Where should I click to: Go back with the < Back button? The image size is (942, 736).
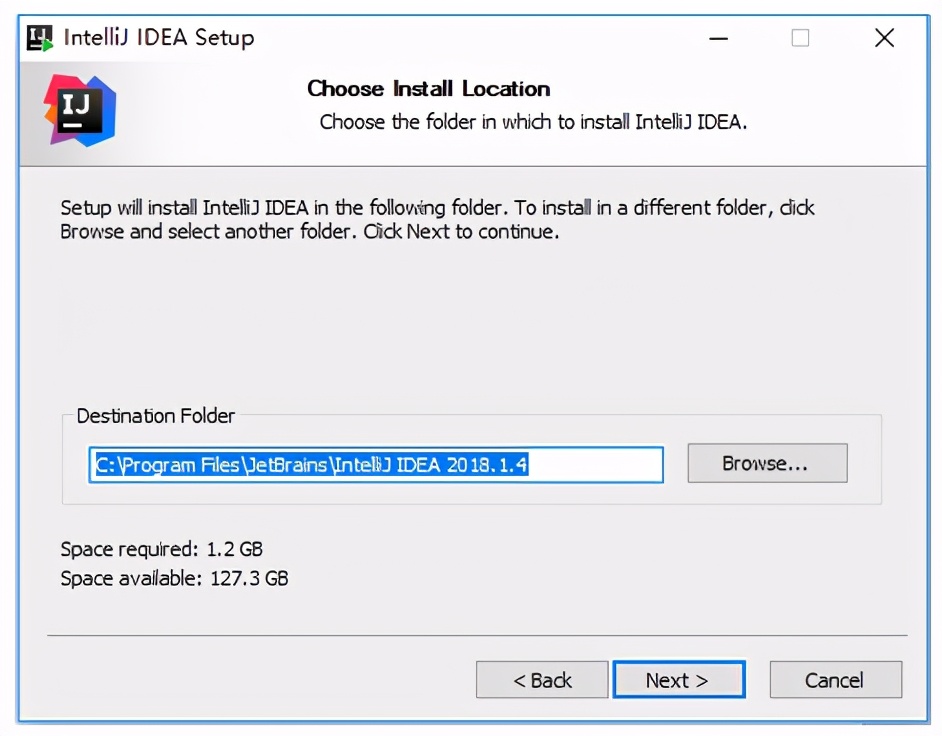542,680
